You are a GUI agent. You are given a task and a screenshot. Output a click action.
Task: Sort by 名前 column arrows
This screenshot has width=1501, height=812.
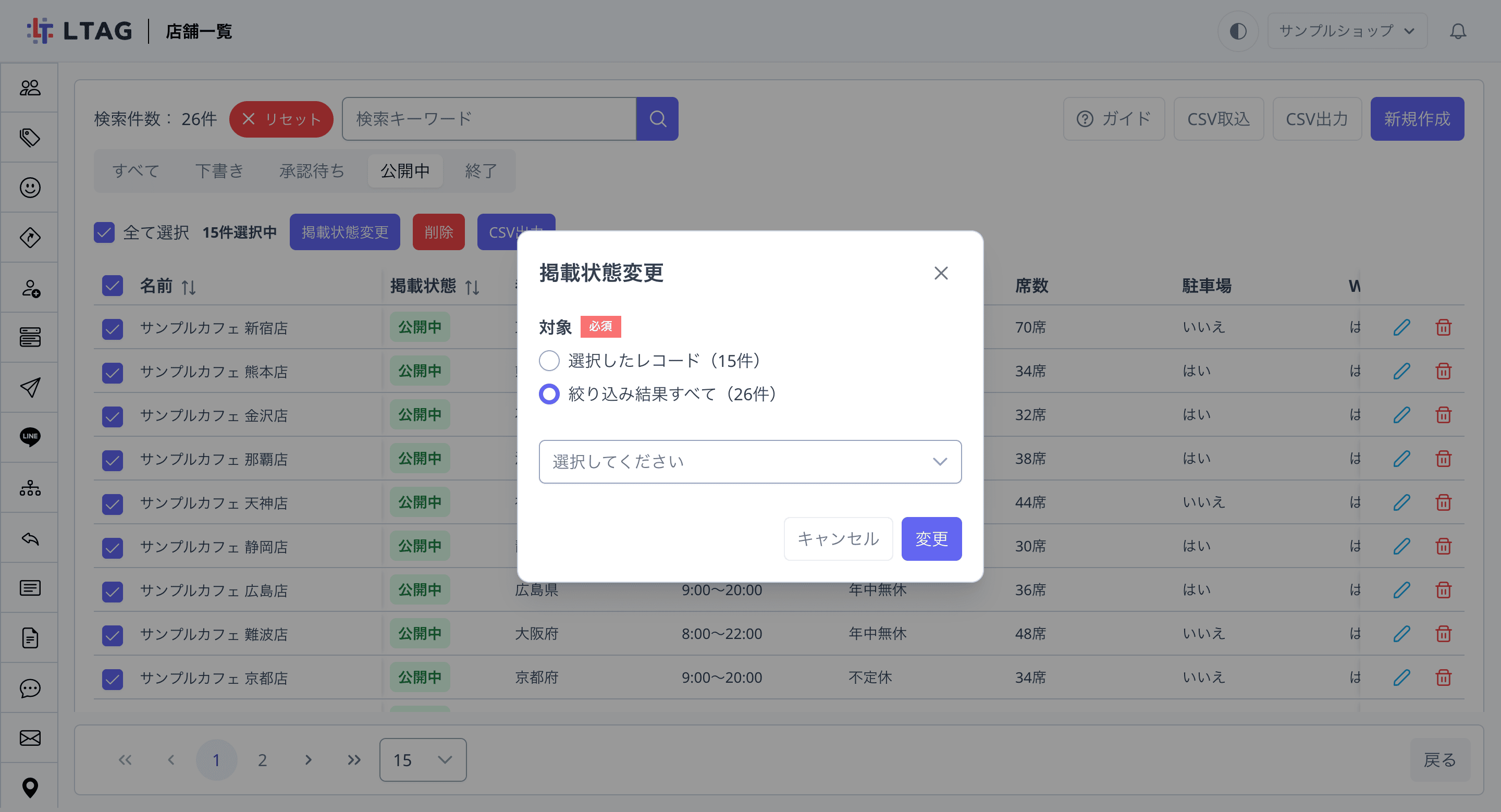[188, 287]
